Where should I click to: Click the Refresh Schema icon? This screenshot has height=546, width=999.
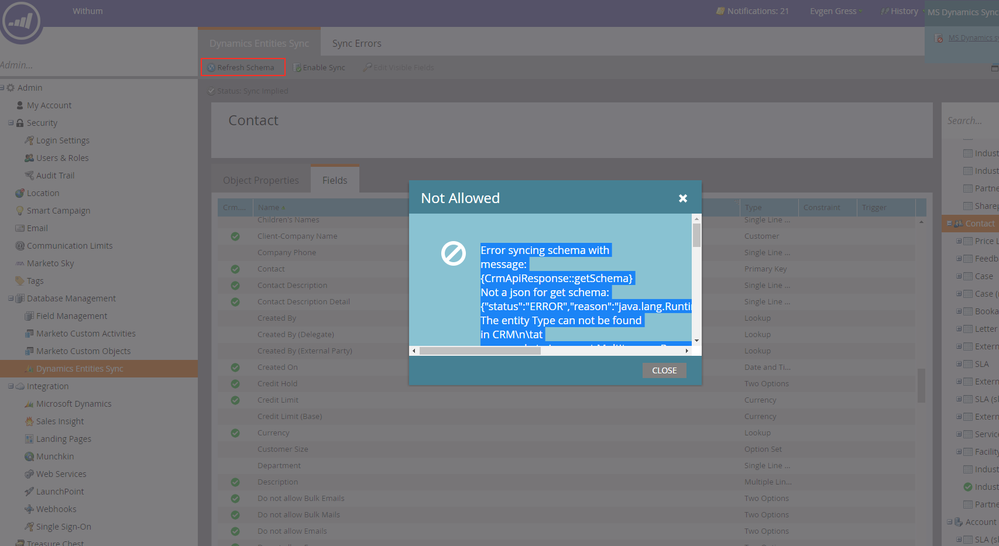(x=211, y=68)
